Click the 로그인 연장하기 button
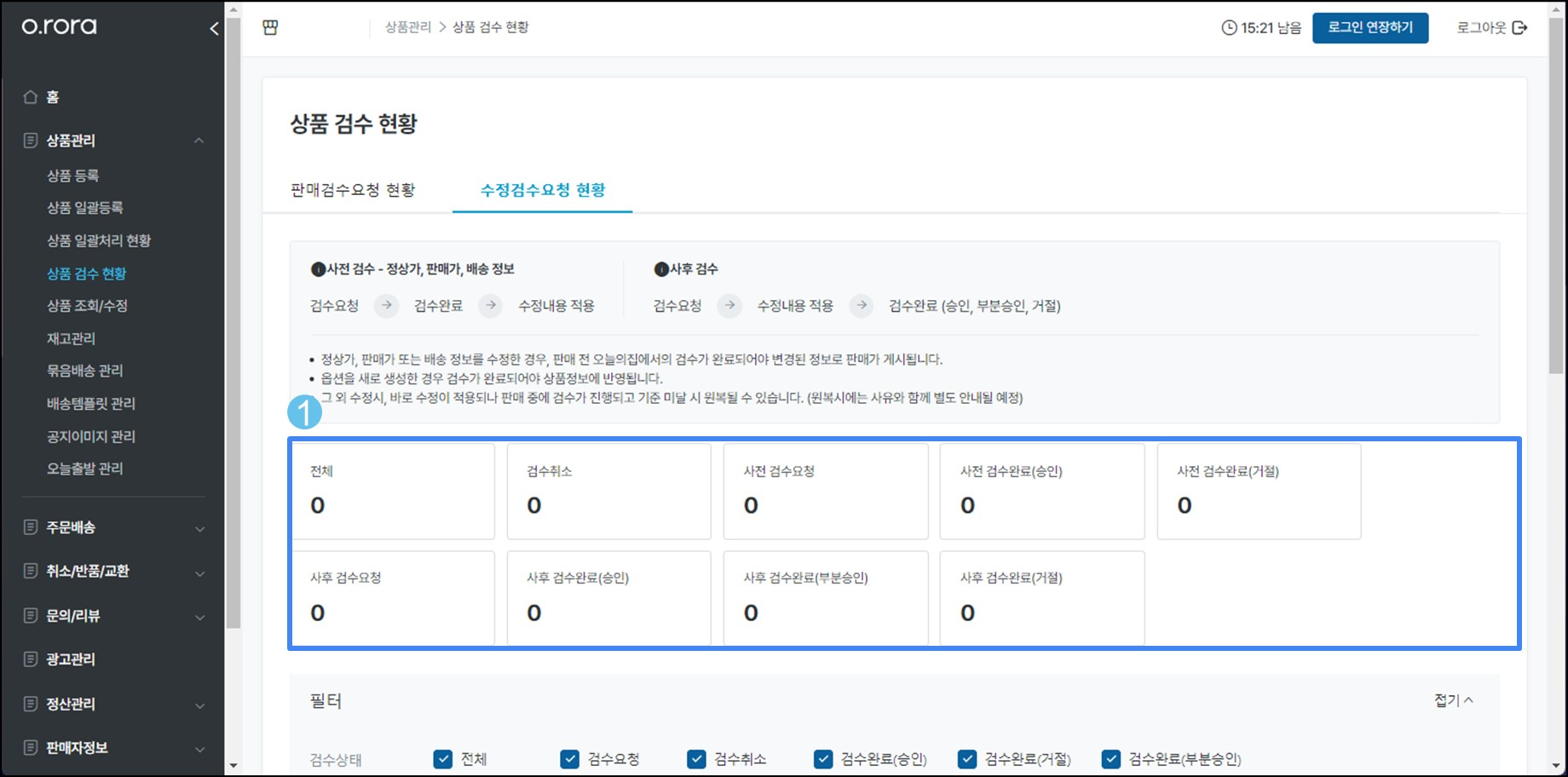The width and height of the screenshot is (1568, 777). 1369,28
